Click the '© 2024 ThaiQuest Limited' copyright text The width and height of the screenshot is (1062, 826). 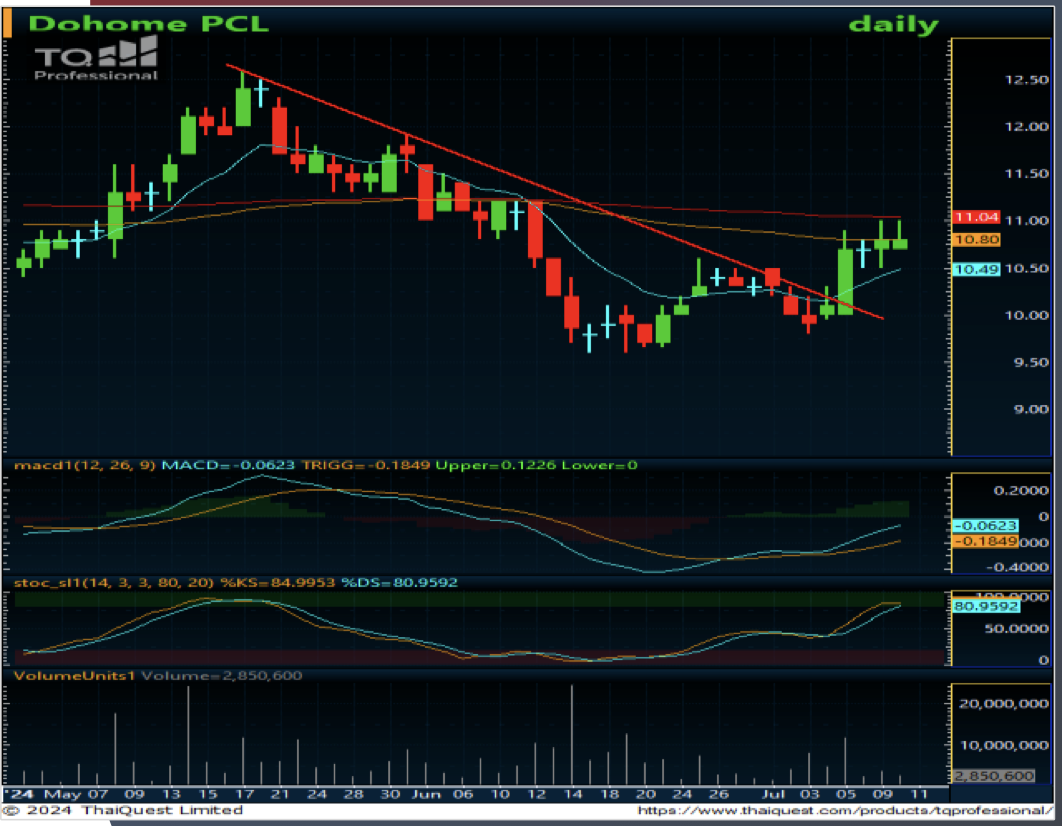123,810
